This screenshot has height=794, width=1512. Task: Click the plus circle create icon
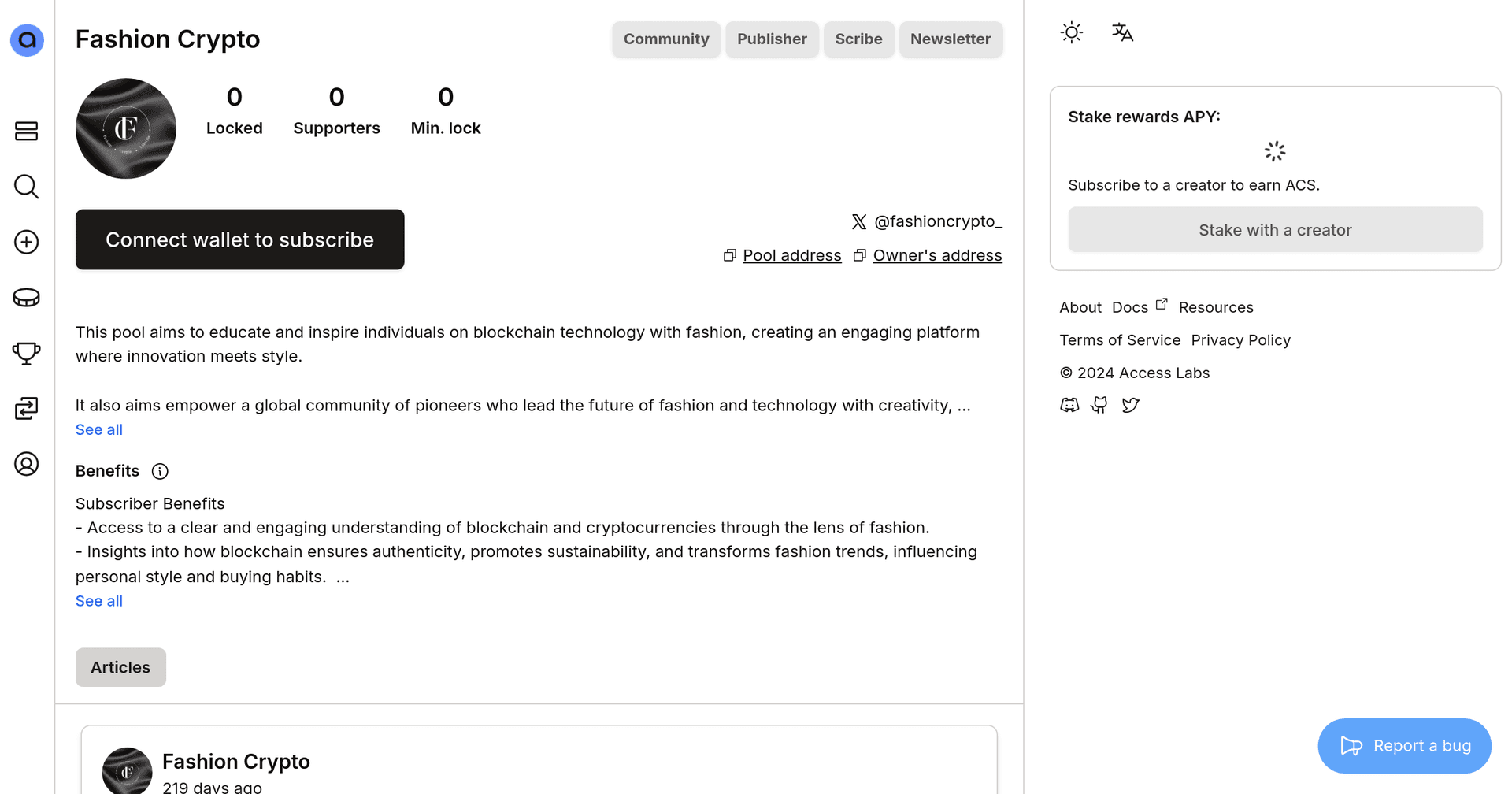point(26,242)
